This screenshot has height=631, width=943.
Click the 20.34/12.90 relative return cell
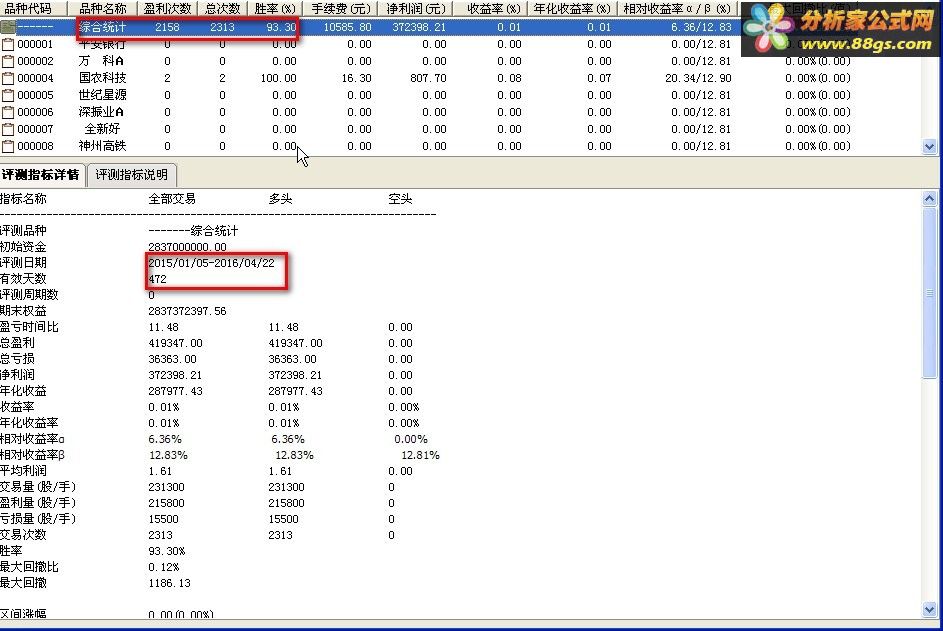[698, 78]
